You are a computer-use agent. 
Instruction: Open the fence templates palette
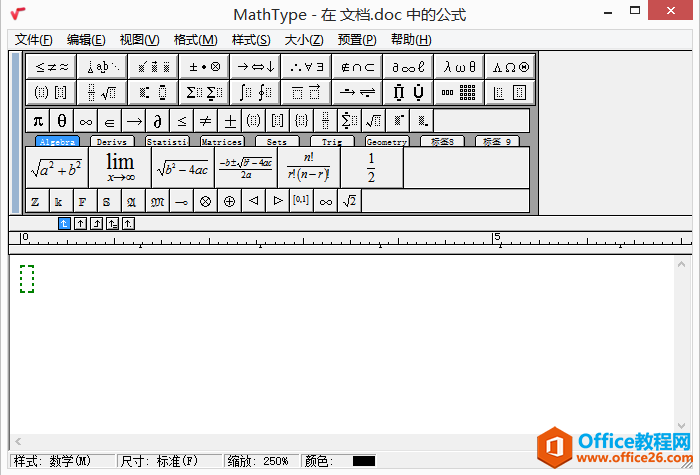(x=52, y=92)
